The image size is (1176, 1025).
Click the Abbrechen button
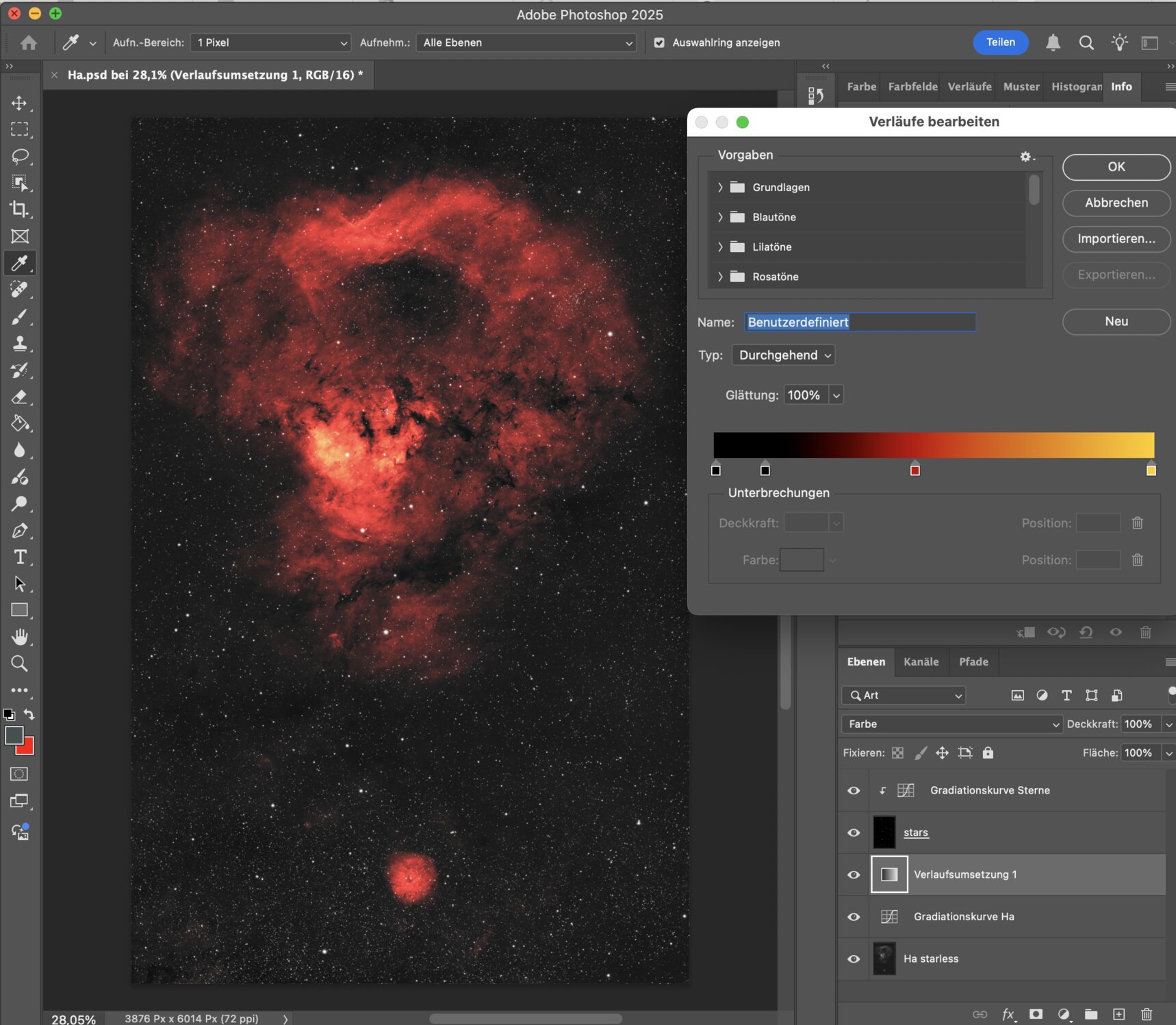[1116, 203]
